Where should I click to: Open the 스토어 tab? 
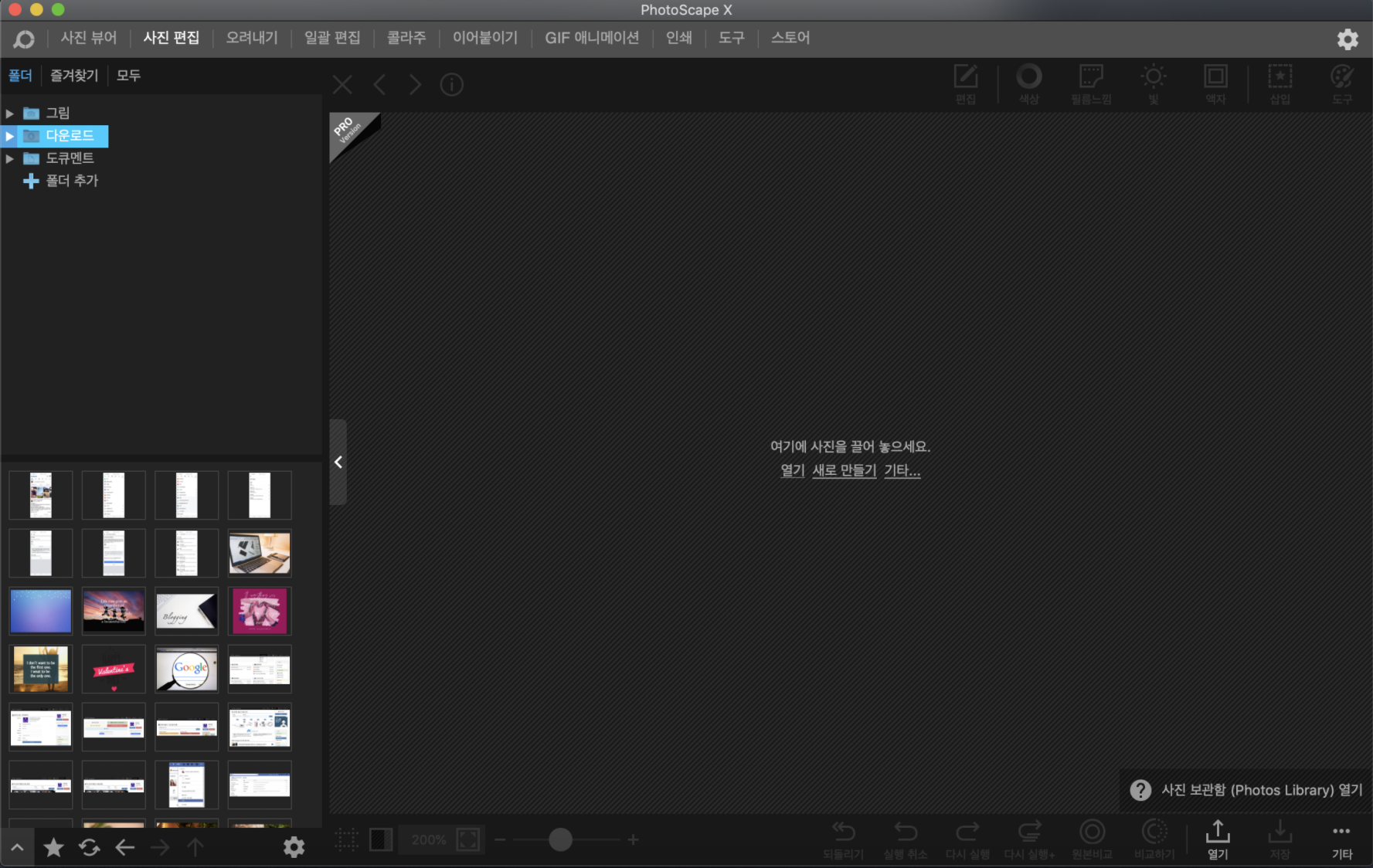point(790,38)
